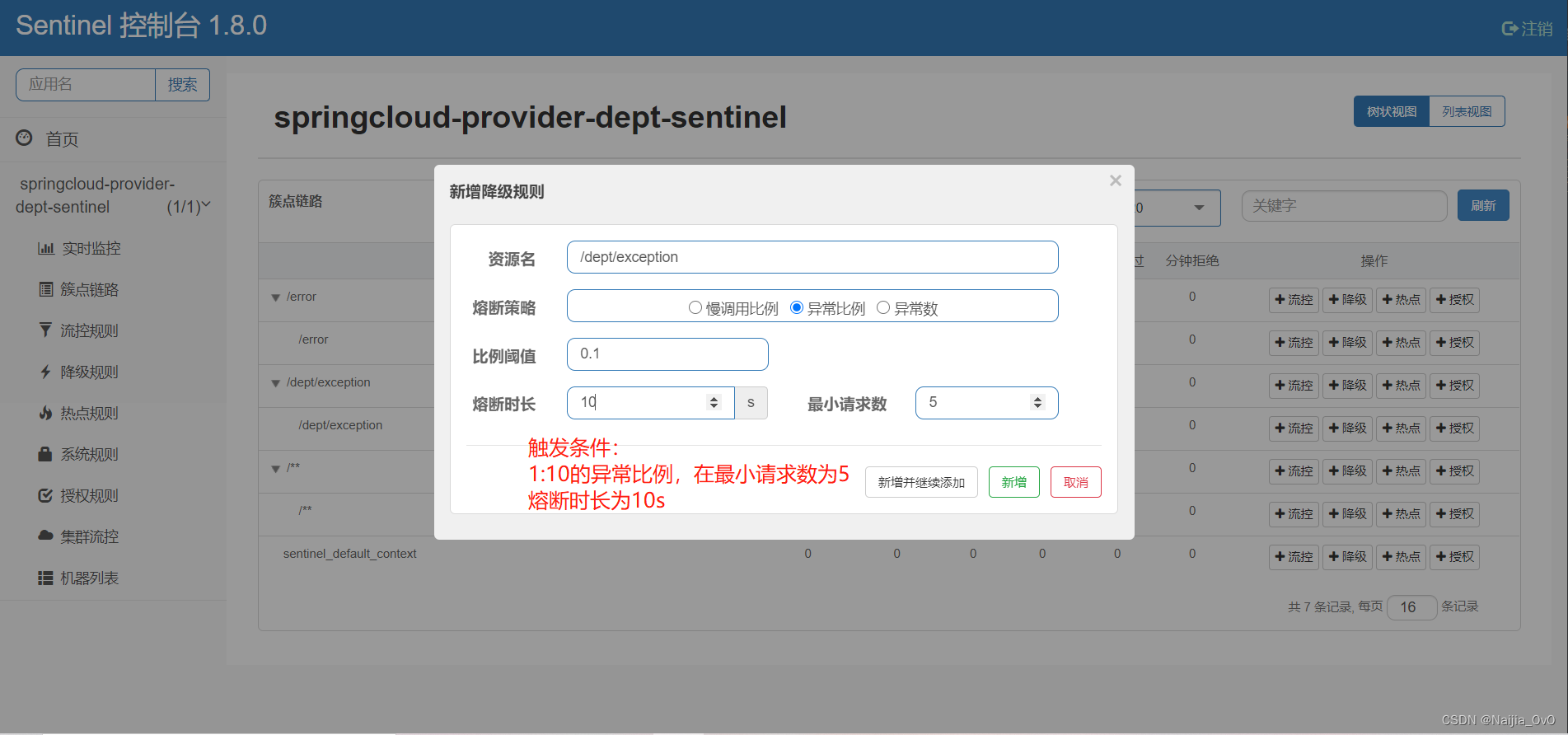This screenshot has width=1568, height=735.
Task: Open 集群流控 cluster flow control
Action: click(x=79, y=536)
